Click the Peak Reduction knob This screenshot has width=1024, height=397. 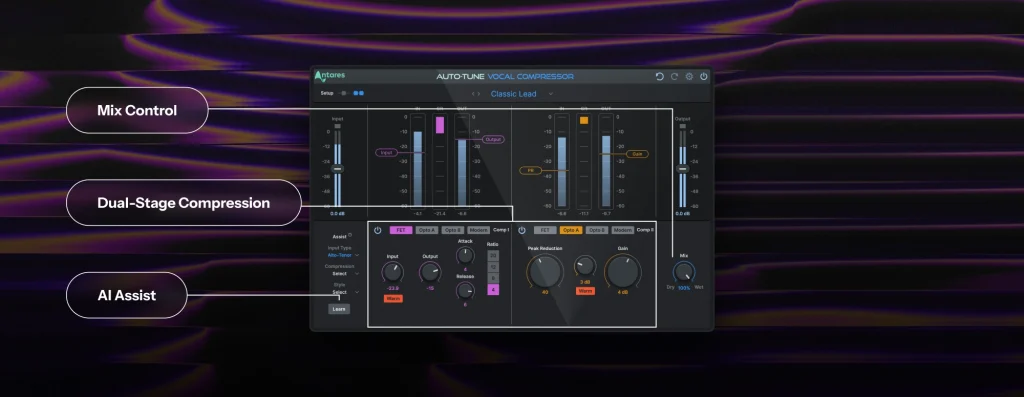tap(545, 271)
